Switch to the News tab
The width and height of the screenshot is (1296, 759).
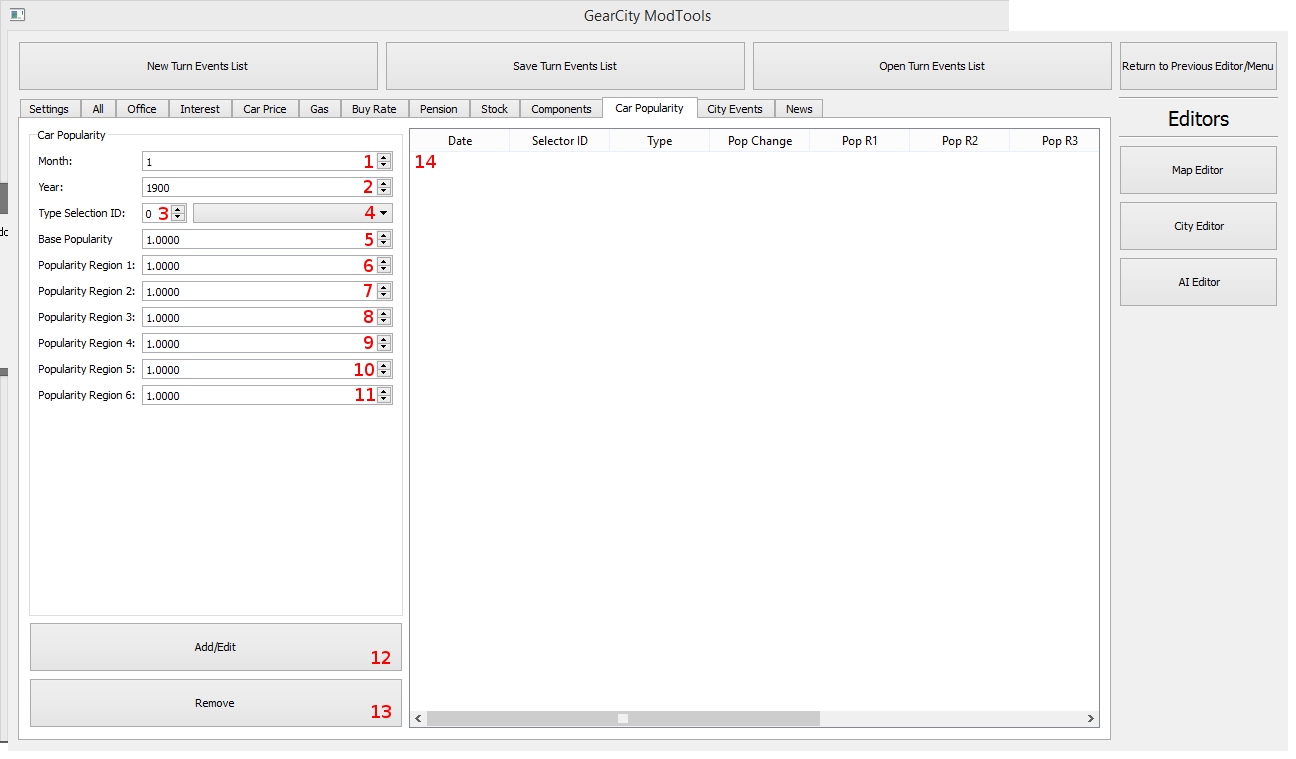coord(799,109)
